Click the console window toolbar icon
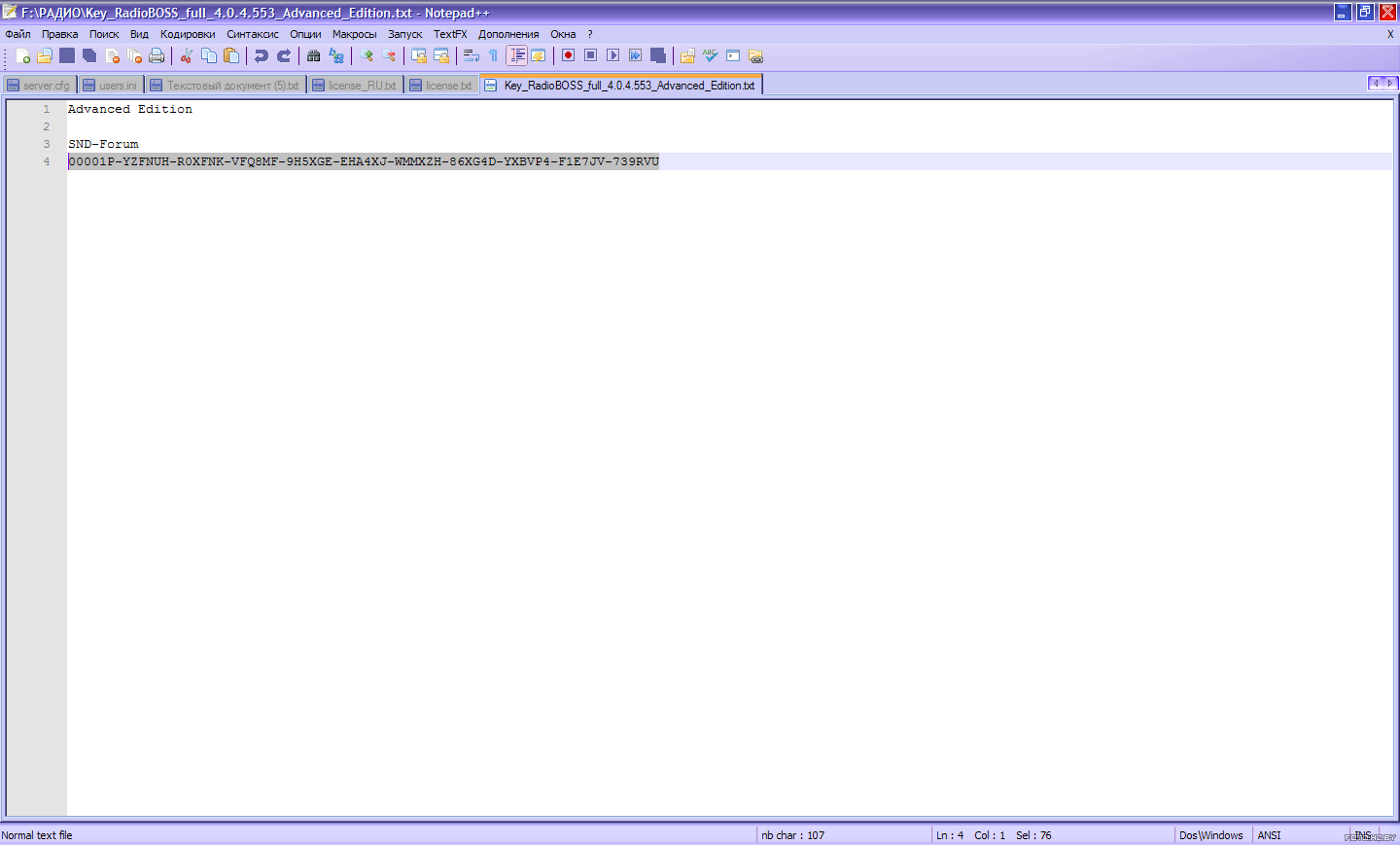Image resolution: width=1400 pixels, height=845 pixels. [x=733, y=56]
